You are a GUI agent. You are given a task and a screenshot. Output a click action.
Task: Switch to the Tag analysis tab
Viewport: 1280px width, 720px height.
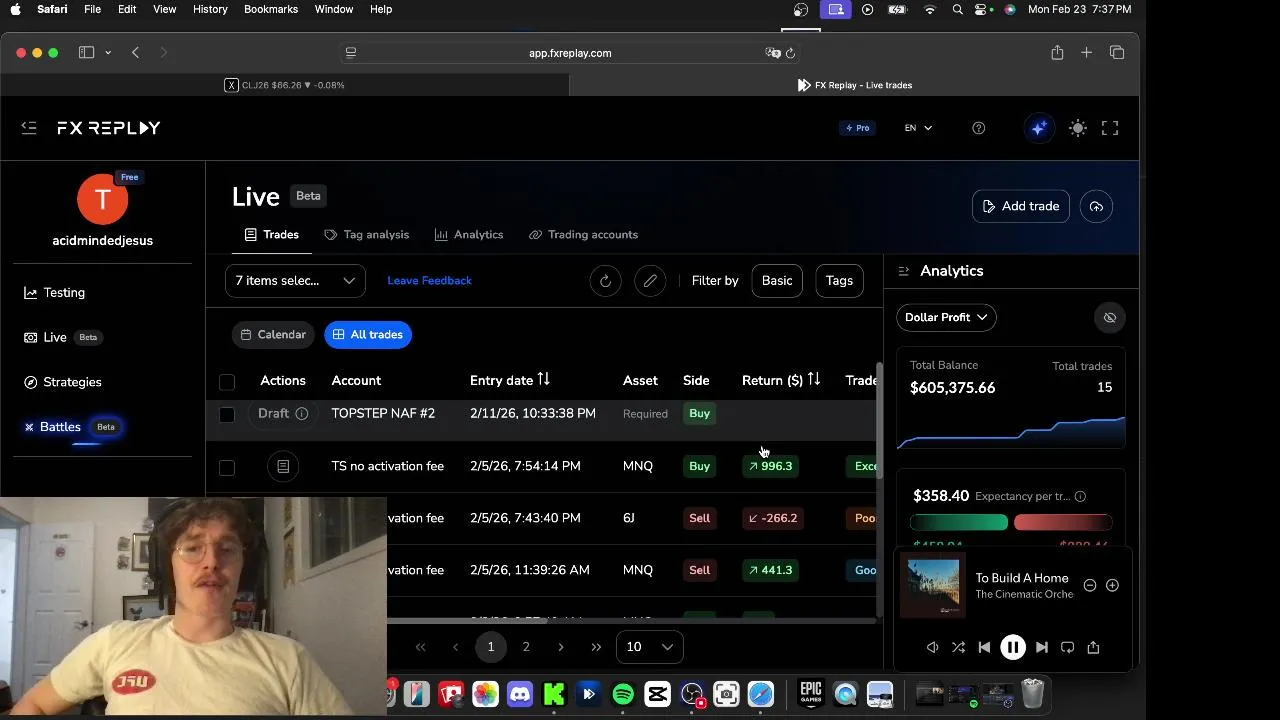click(367, 235)
